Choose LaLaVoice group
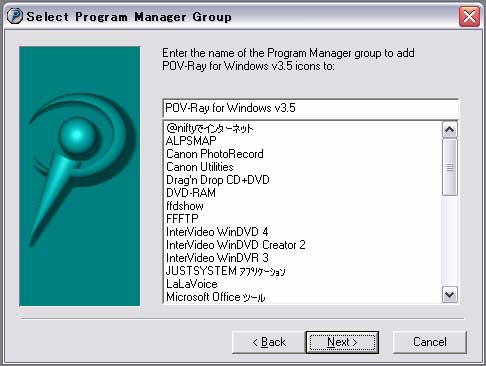Viewport: 486px width, 366px height. point(192,284)
